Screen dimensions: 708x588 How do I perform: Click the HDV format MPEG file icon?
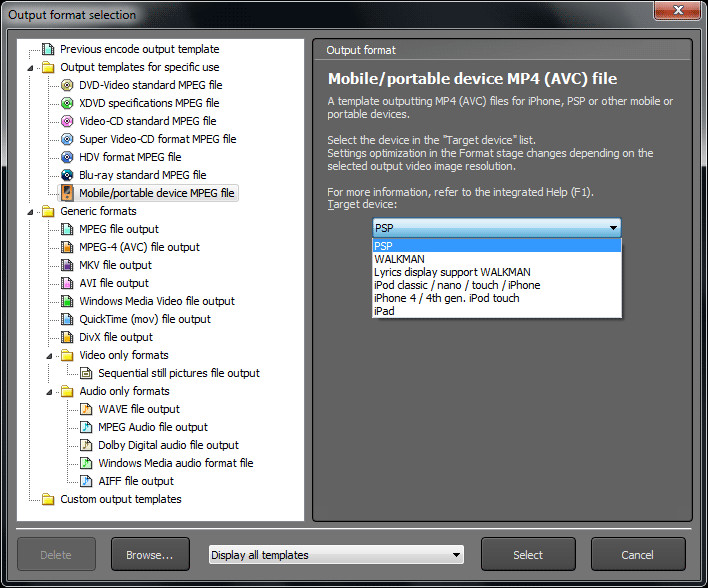[x=67, y=157]
